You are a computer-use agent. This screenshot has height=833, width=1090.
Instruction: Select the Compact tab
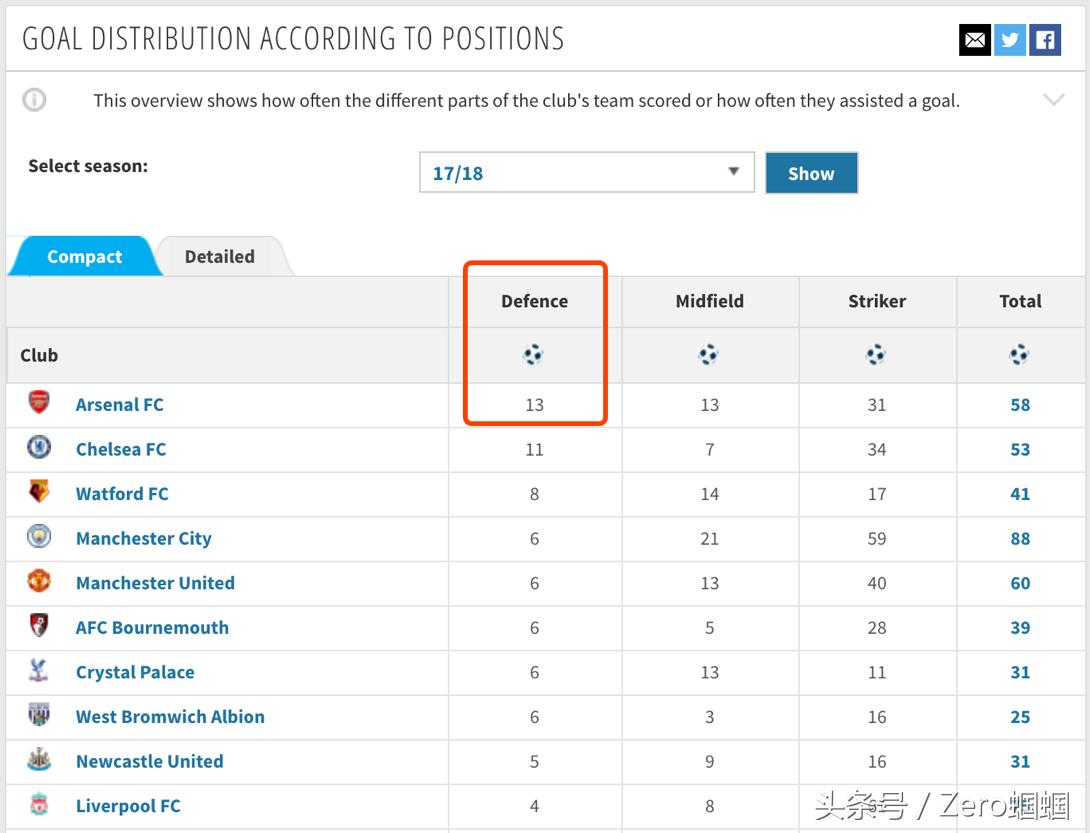tap(84, 256)
